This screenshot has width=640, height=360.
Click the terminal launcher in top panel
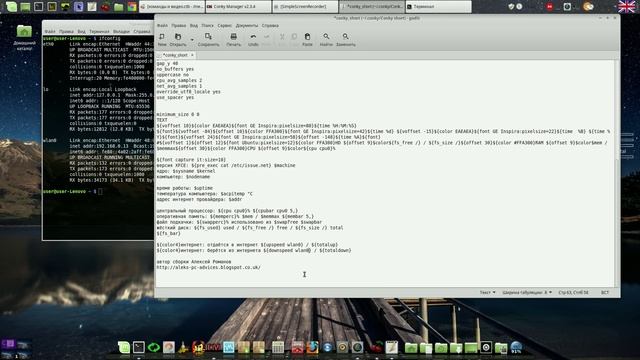pyautogui.click(x=38, y=7)
